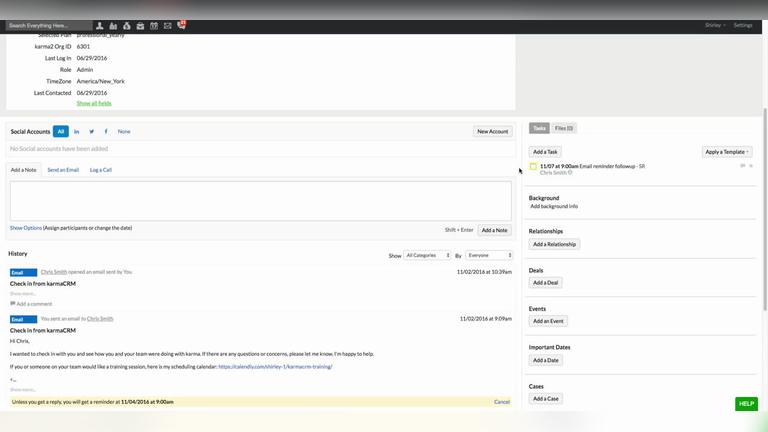Open the Everyone filter dropdown
The height and width of the screenshot is (432, 768).
(489, 255)
